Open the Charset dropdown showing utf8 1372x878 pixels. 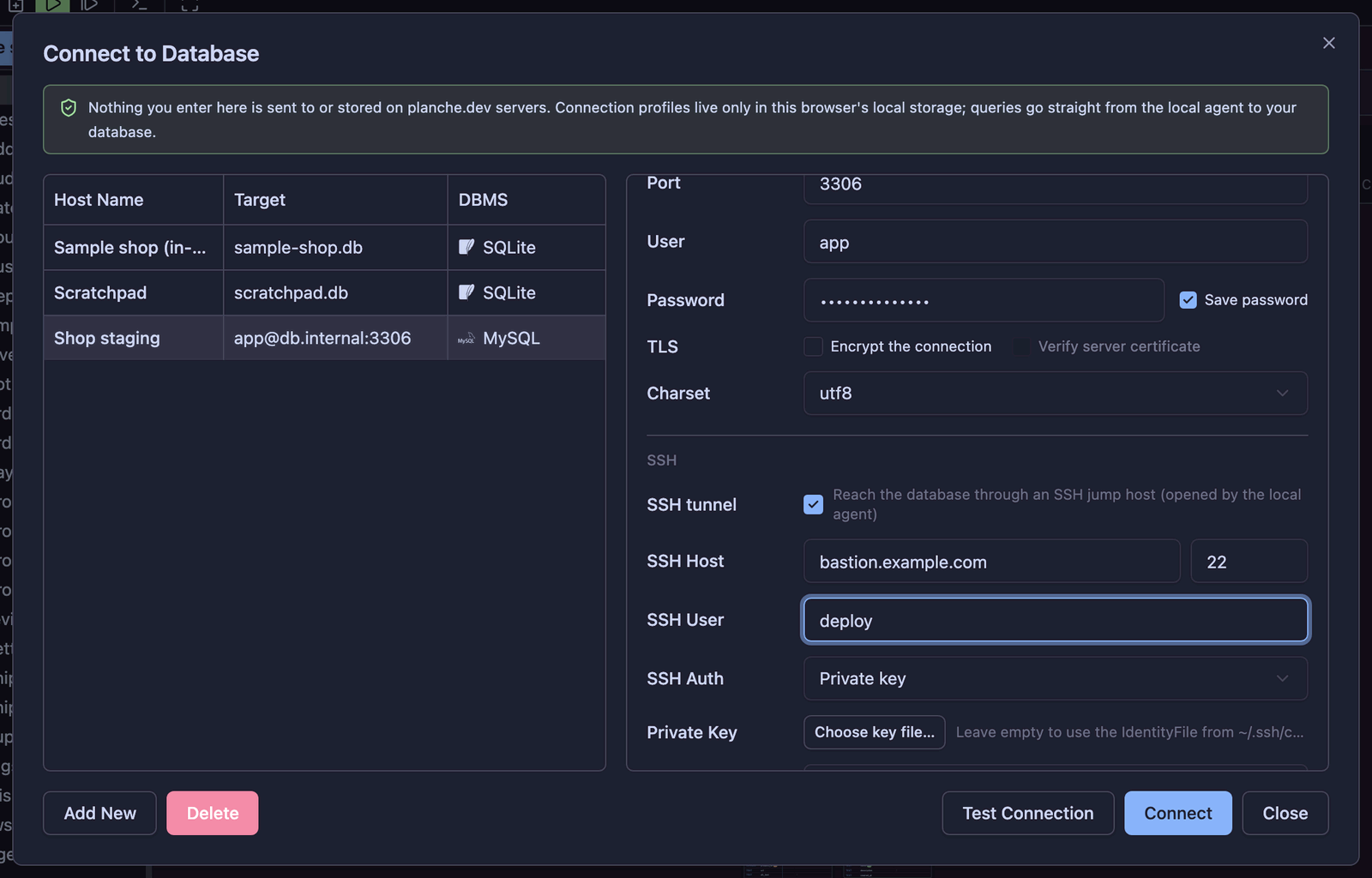tap(1056, 394)
